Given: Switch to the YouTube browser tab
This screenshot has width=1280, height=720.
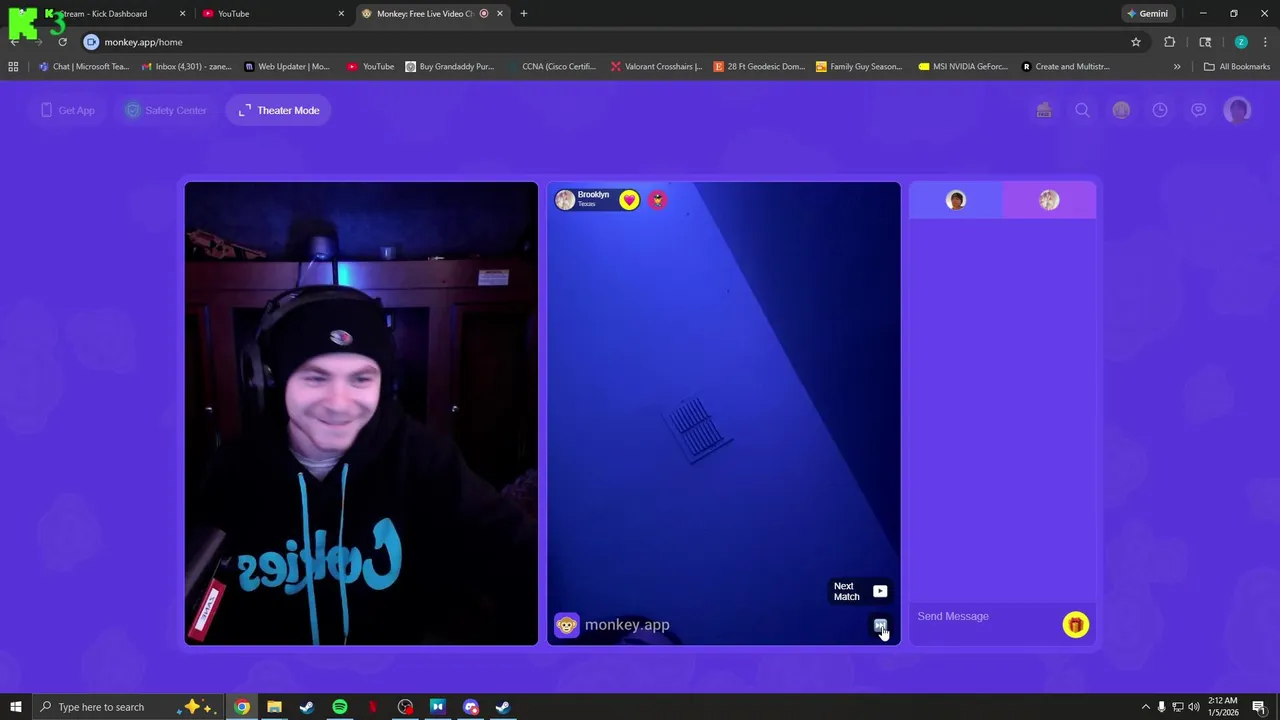Looking at the screenshot, I should click(272, 14).
